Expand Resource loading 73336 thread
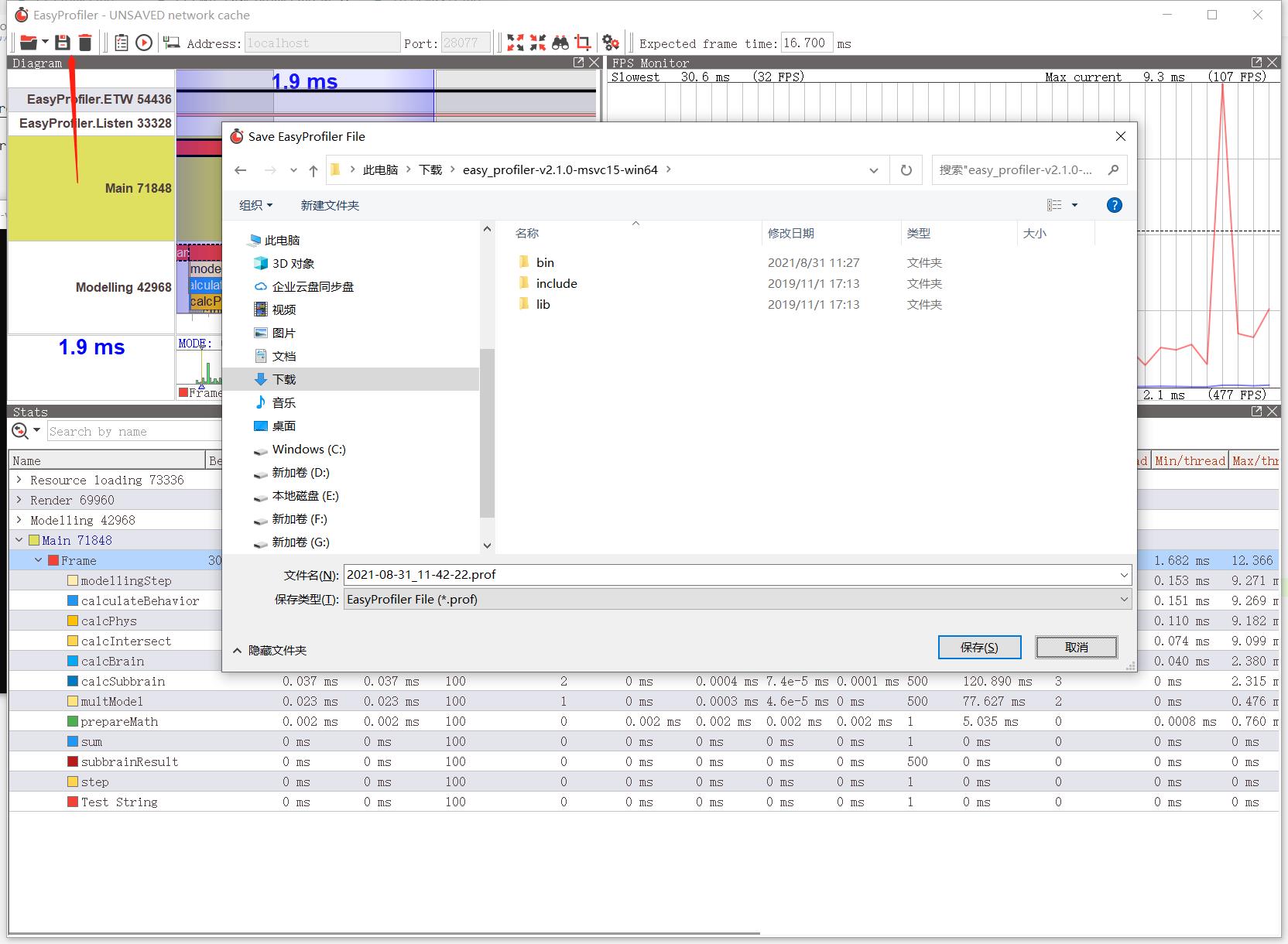Screen dimensions: 1288x944 (19, 480)
